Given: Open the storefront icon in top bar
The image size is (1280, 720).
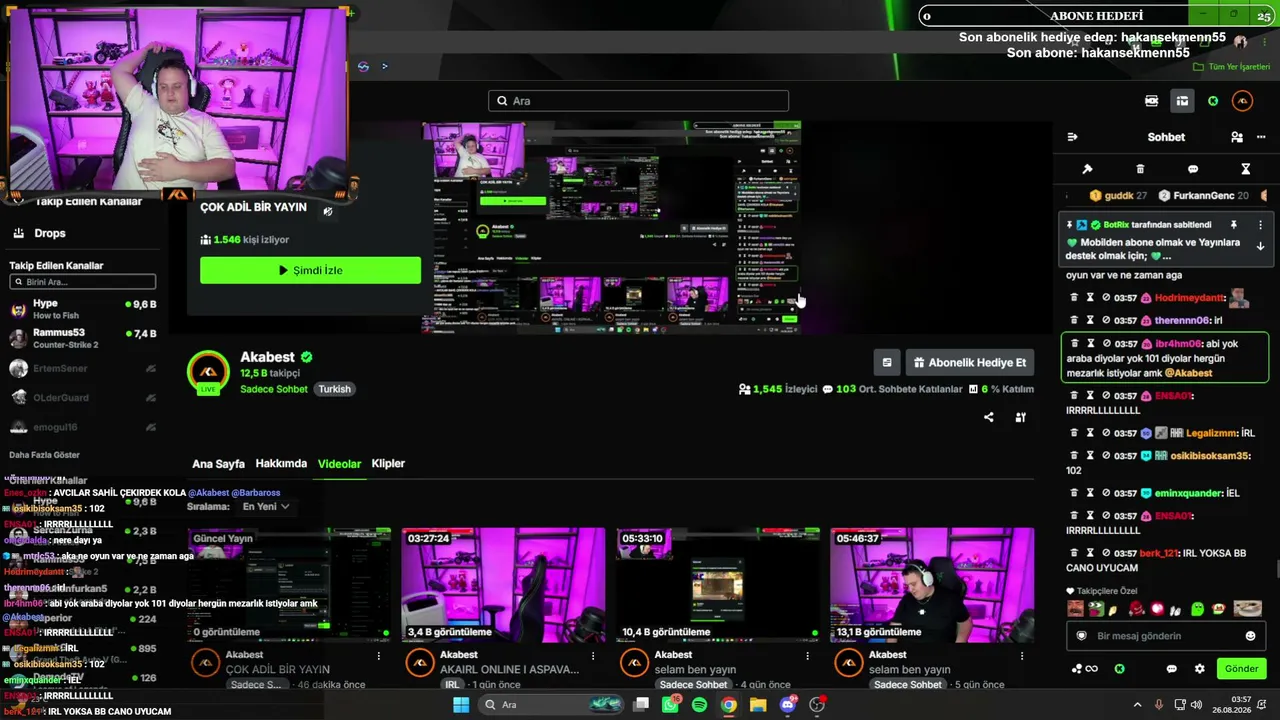Looking at the screenshot, I should click(x=1182, y=101).
